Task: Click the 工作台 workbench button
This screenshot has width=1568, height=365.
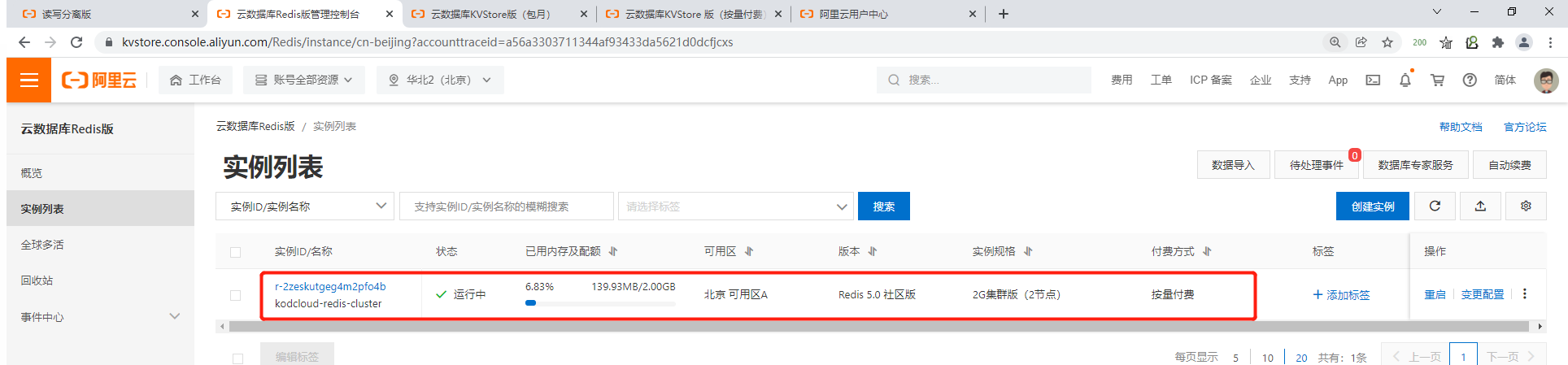Action: 195,80
